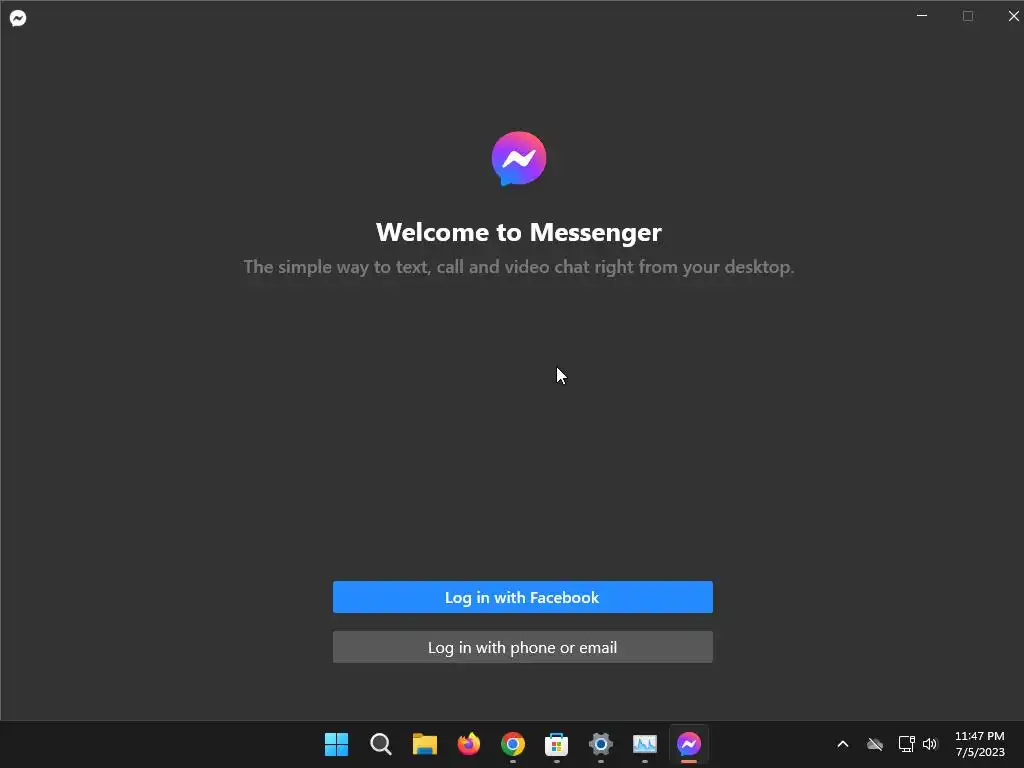Screen dimensions: 1024x768
Task: Open taskbar Search
Action: (x=381, y=744)
